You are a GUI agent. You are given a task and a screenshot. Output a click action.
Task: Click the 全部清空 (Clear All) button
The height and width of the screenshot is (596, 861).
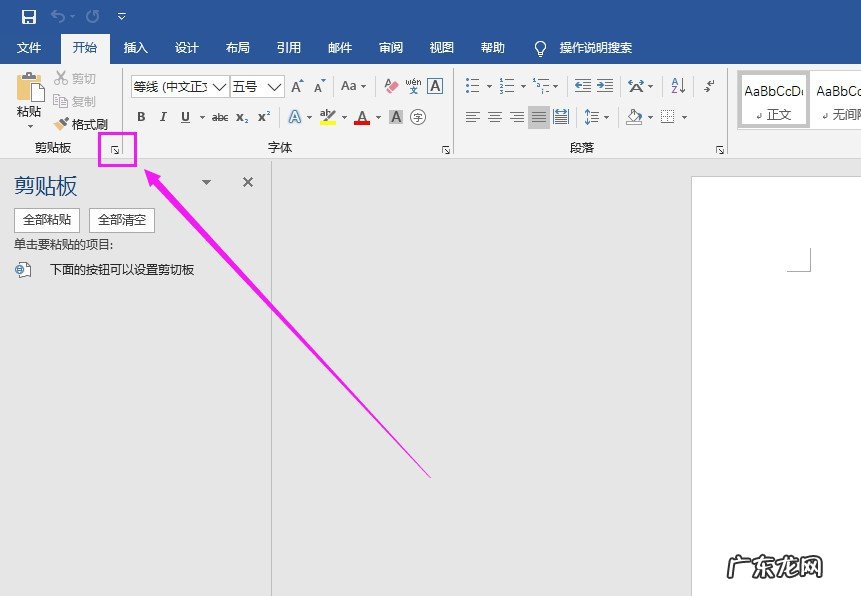122,220
